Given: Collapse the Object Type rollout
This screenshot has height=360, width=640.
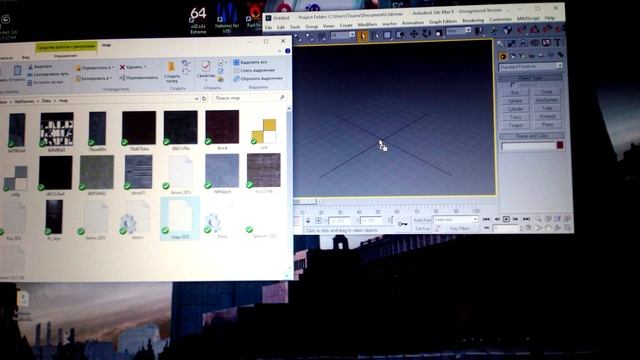Looking at the screenshot, I should pyautogui.click(x=530, y=78).
